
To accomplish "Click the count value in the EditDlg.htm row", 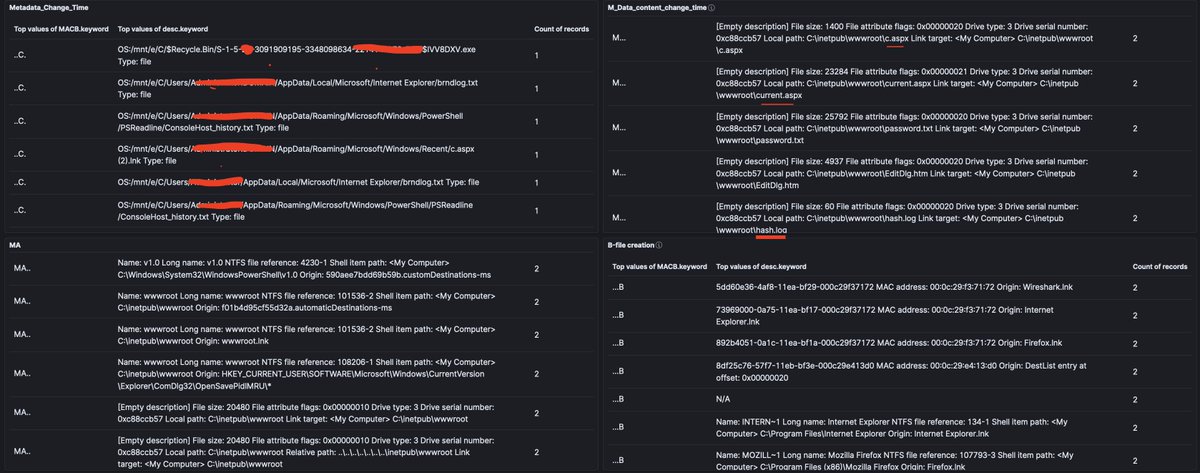I will tap(1134, 173).
